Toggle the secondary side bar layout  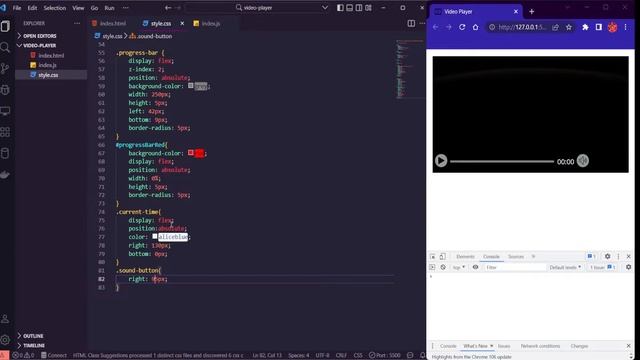(359, 8)
